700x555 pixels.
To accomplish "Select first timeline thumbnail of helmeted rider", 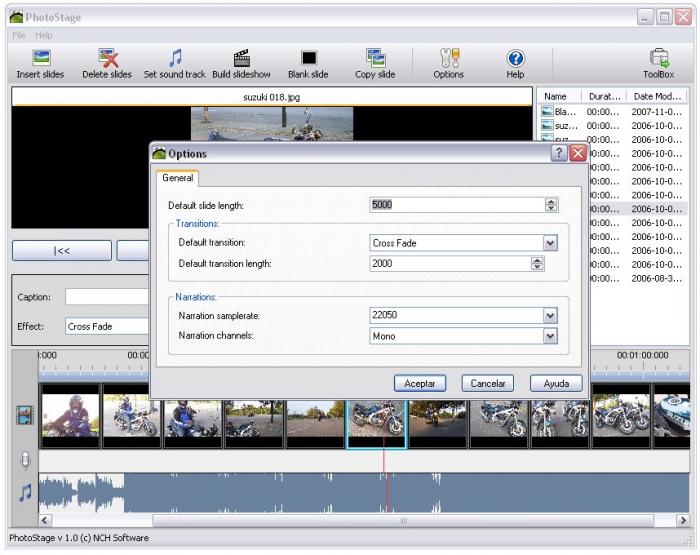I will click(71, 415).
